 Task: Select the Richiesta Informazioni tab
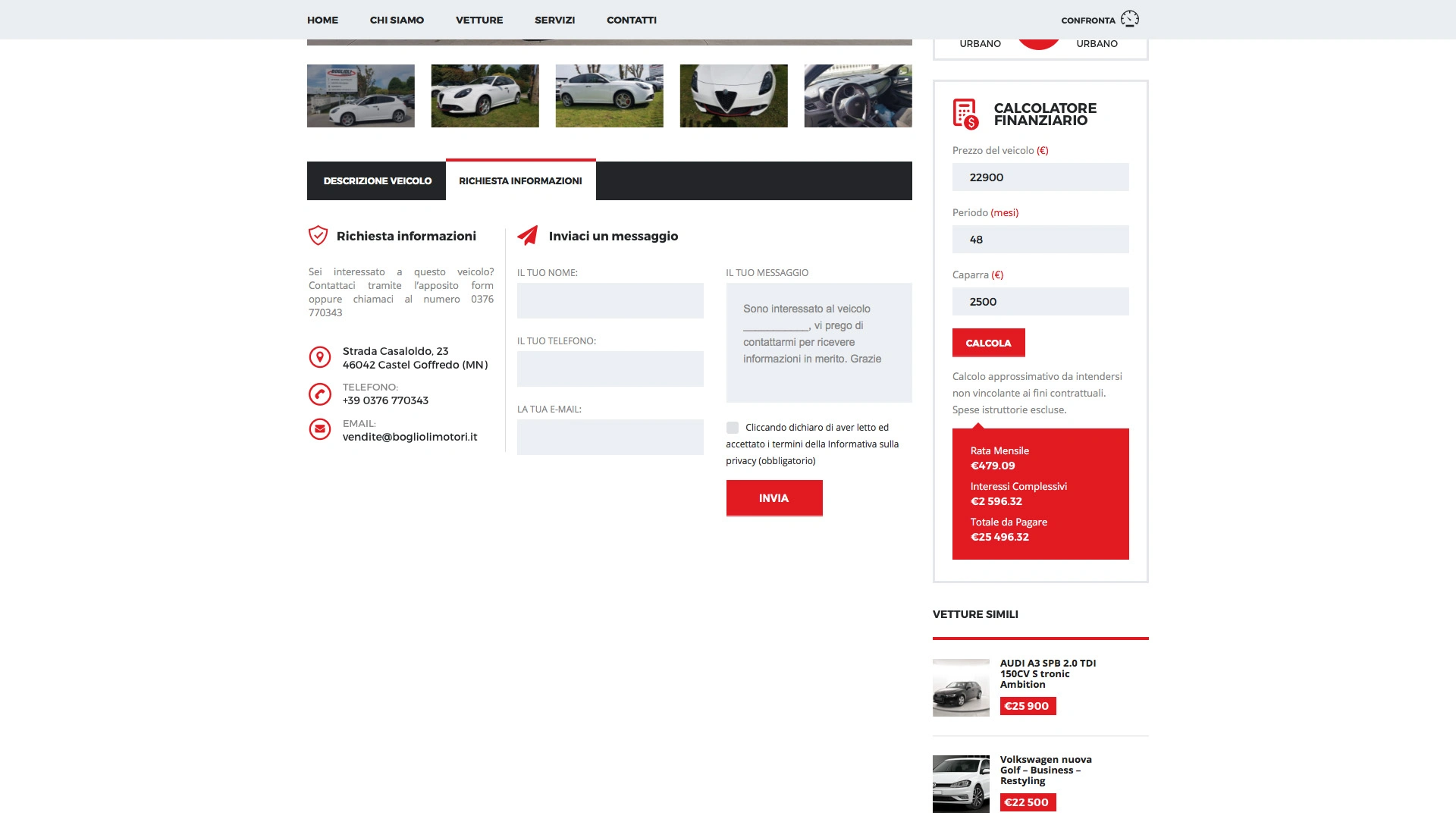[521, 180]
